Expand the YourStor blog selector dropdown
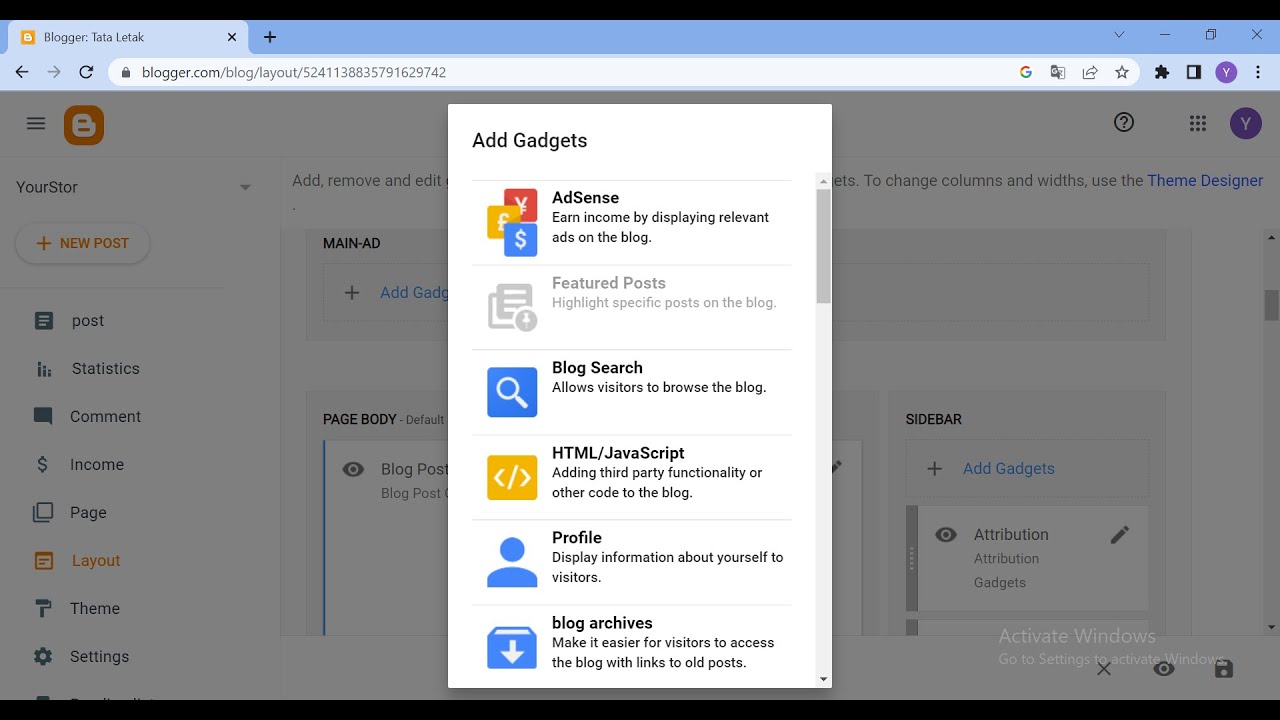 point(245,187)
